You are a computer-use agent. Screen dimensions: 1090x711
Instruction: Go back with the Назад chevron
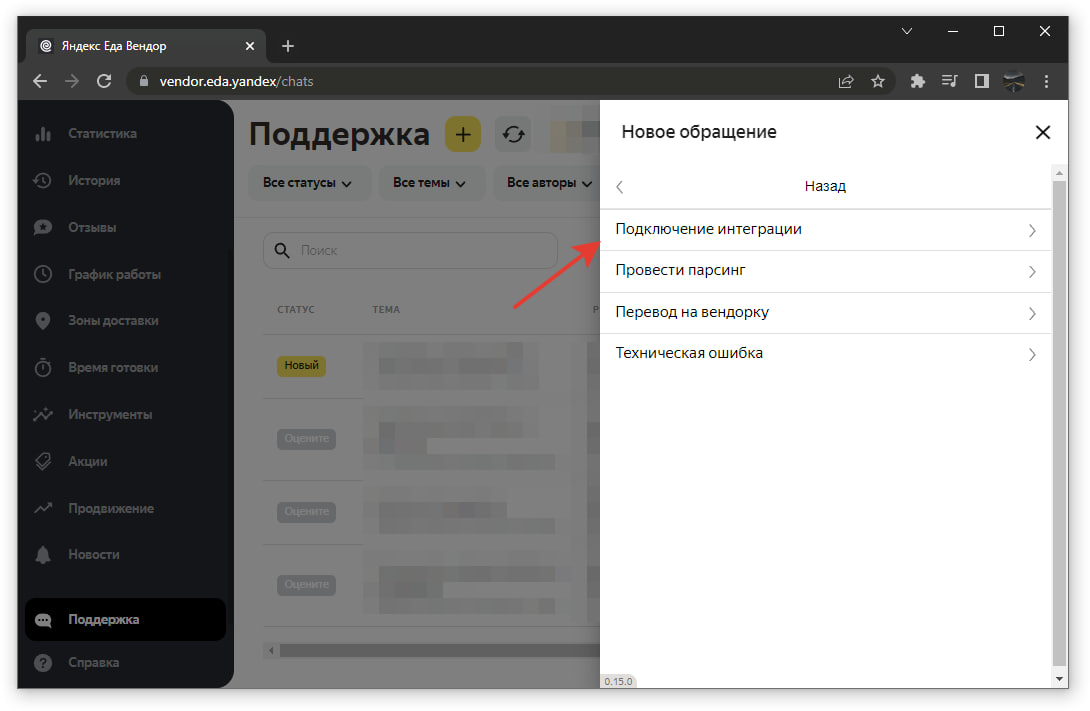(620, 187)
